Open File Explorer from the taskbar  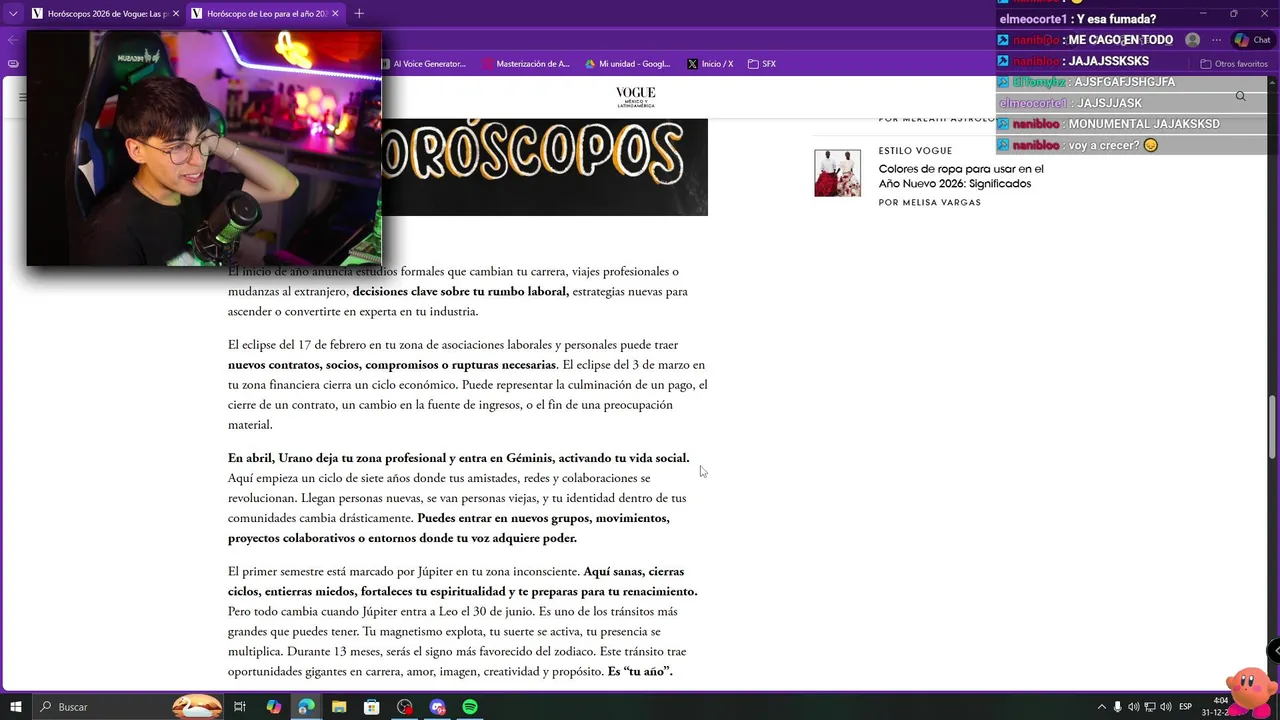tap(339, 707)
